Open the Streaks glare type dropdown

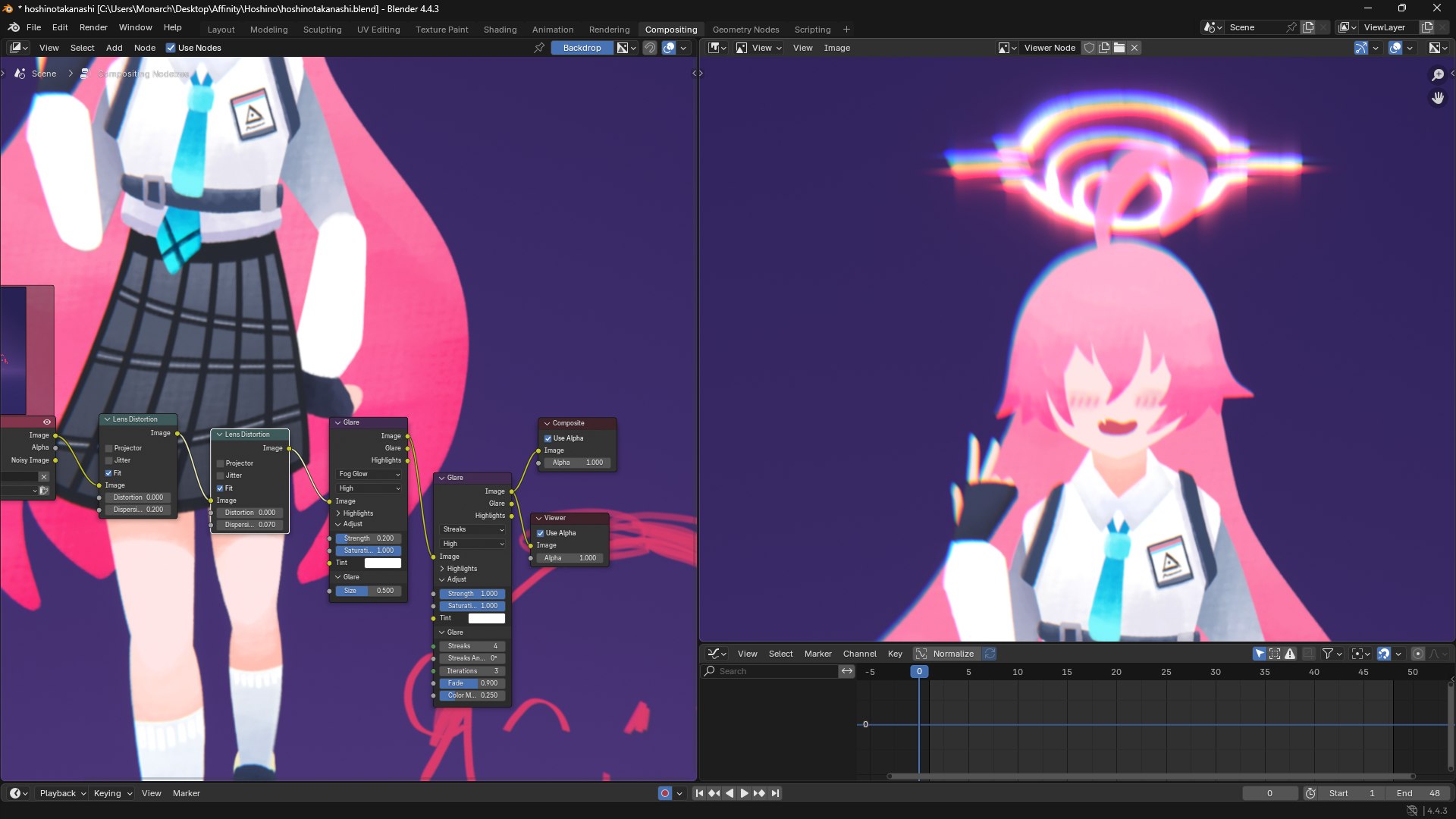click(472, 529)
